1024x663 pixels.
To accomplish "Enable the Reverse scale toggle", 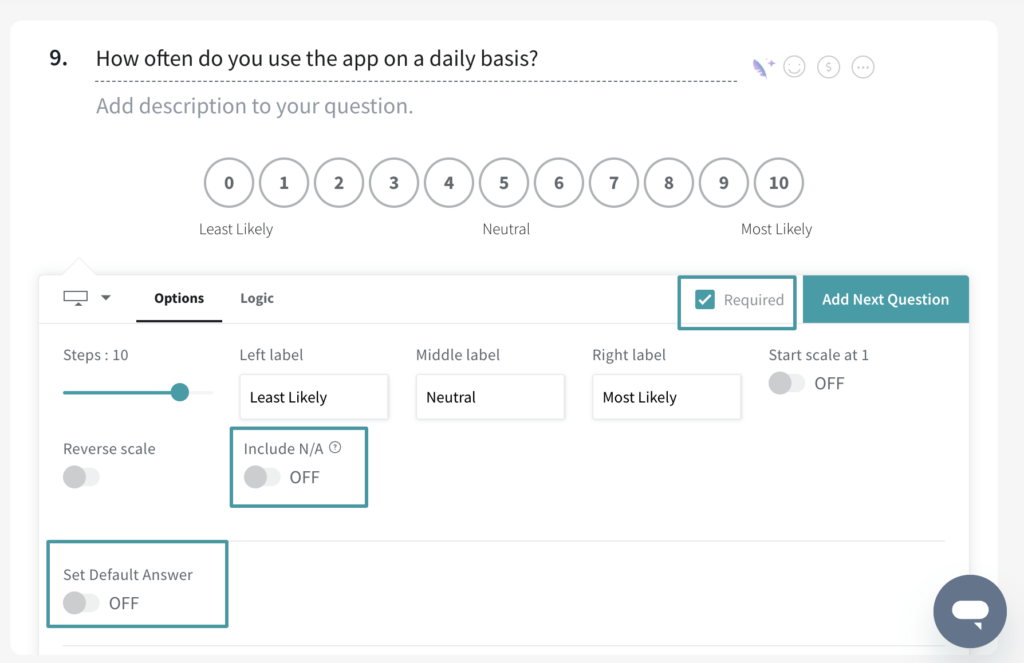I will coord(81,477).
